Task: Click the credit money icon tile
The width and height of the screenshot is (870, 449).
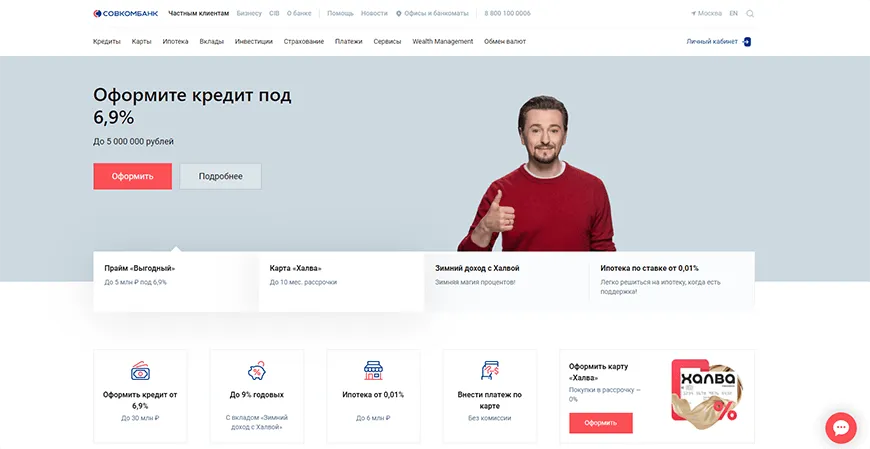Action: (140, 371)
